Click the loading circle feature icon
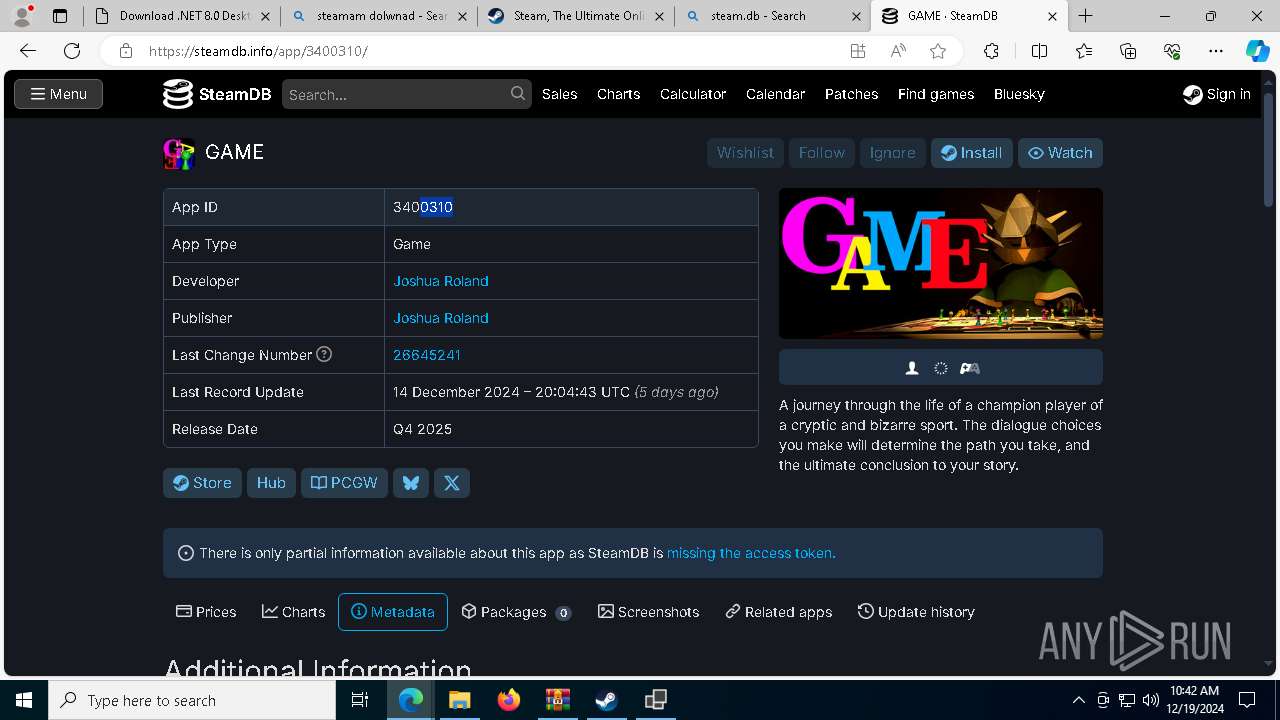 pyautogui.click(x=940, y=368)
